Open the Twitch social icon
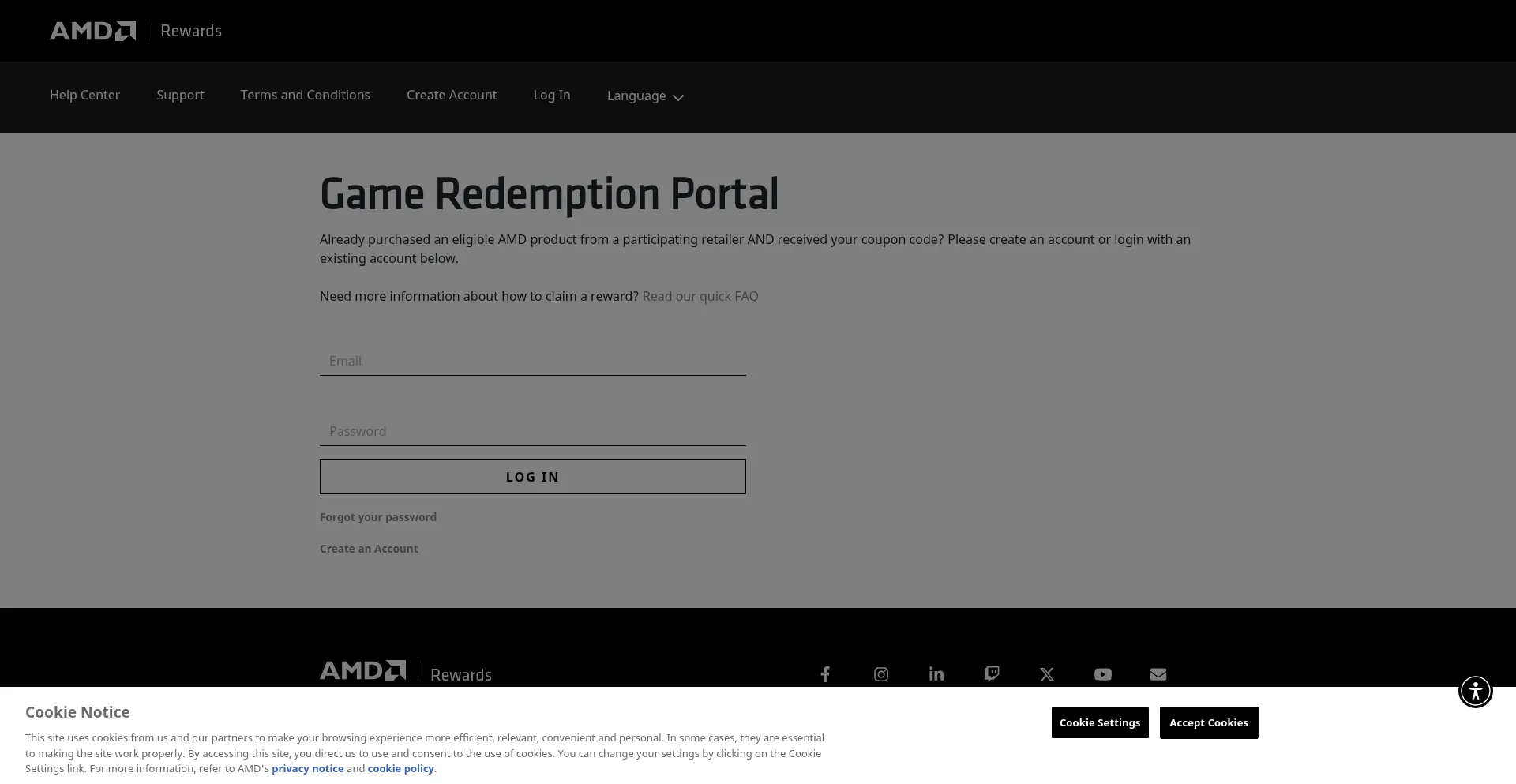Screen dimensions: 1516x784 [x=992, y=674]
